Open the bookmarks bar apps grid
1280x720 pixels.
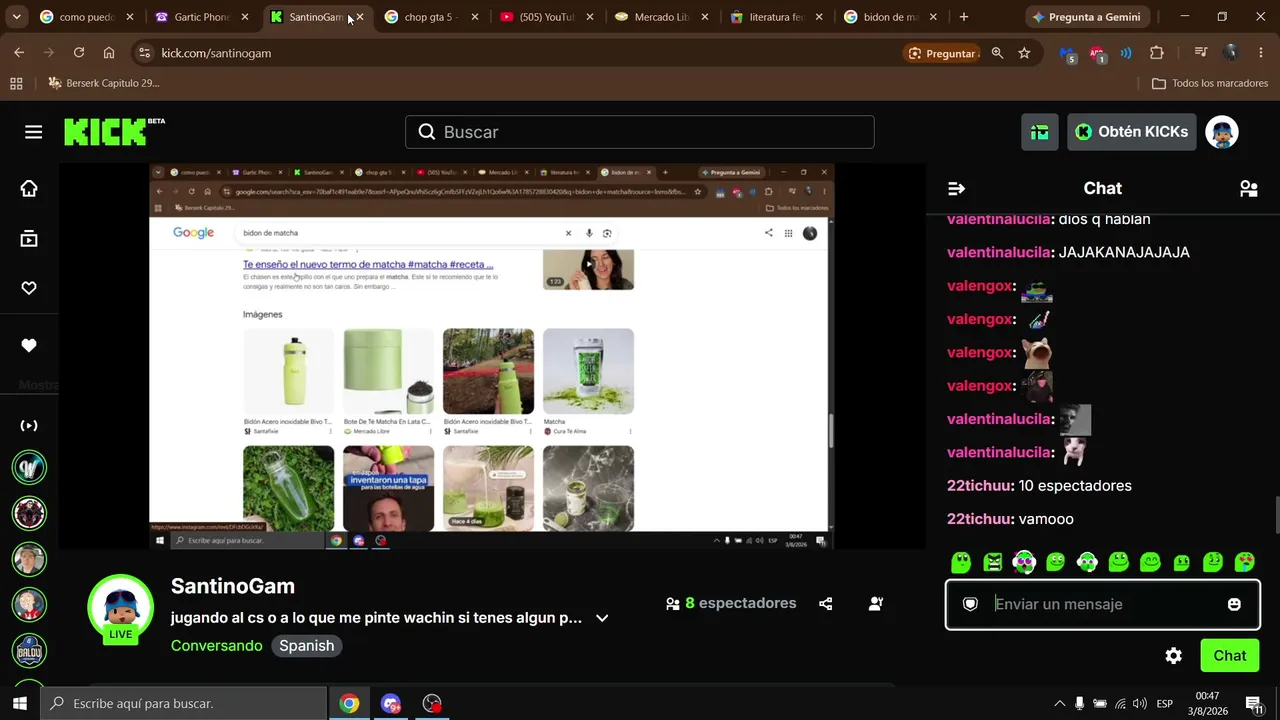pyautogui.click(x=16, y=83)
